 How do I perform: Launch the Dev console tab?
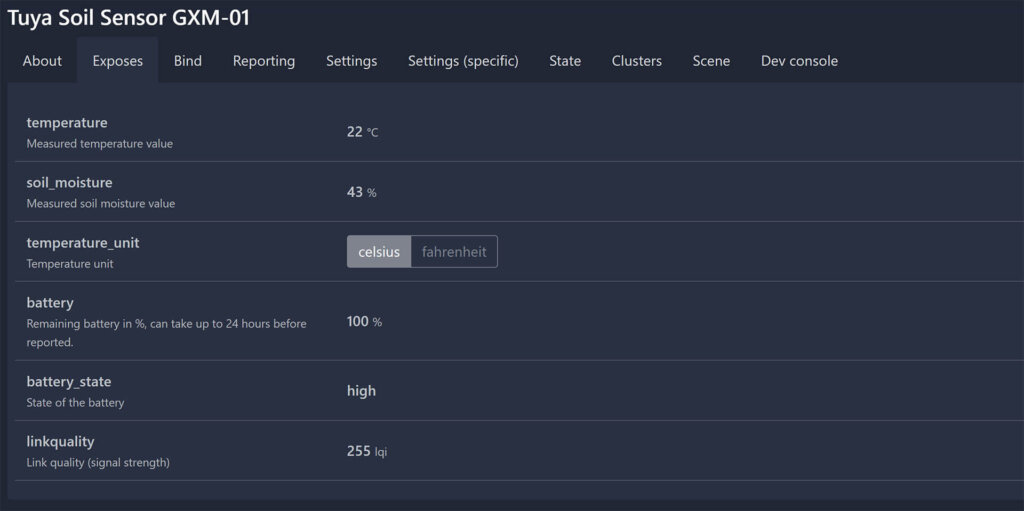[799, 61]
